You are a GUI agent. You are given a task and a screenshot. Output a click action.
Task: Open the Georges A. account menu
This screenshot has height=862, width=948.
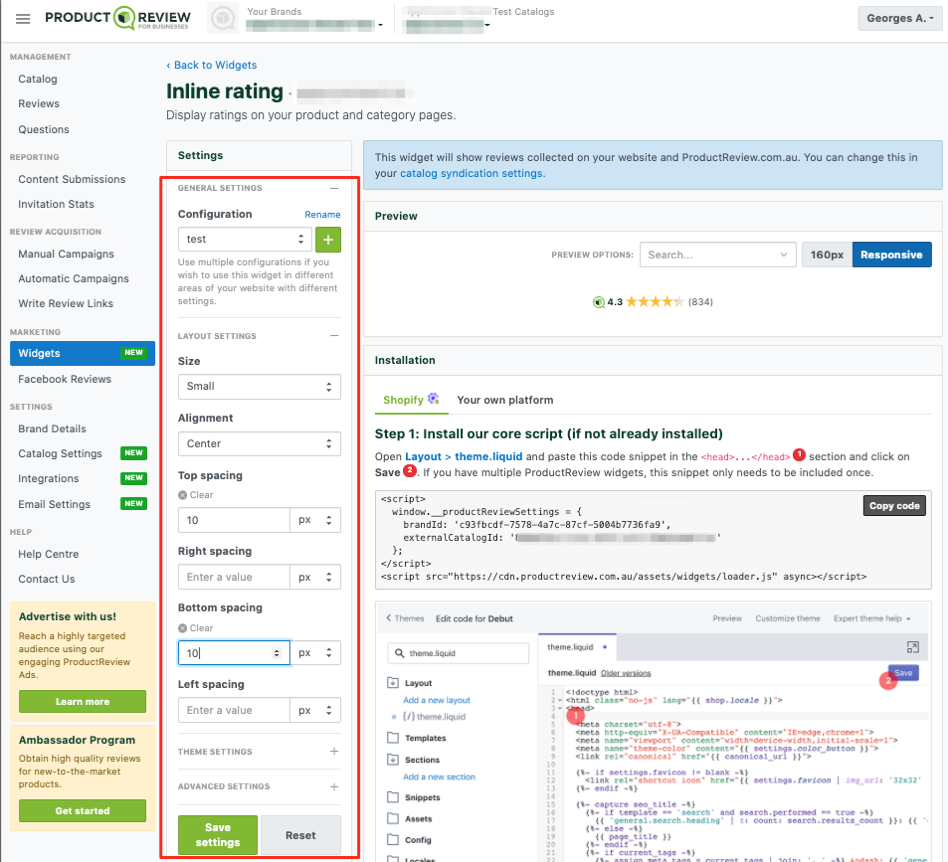900,18
